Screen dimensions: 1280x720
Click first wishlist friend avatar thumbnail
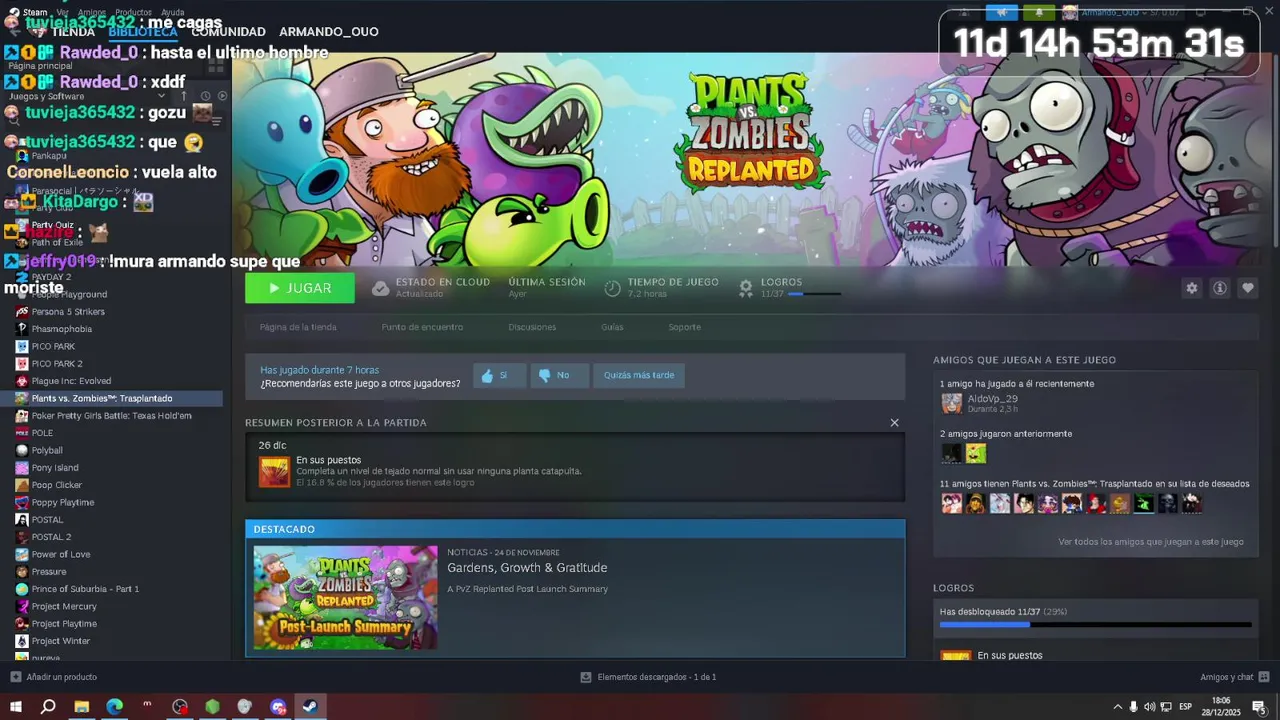click(x=952, y=503)
